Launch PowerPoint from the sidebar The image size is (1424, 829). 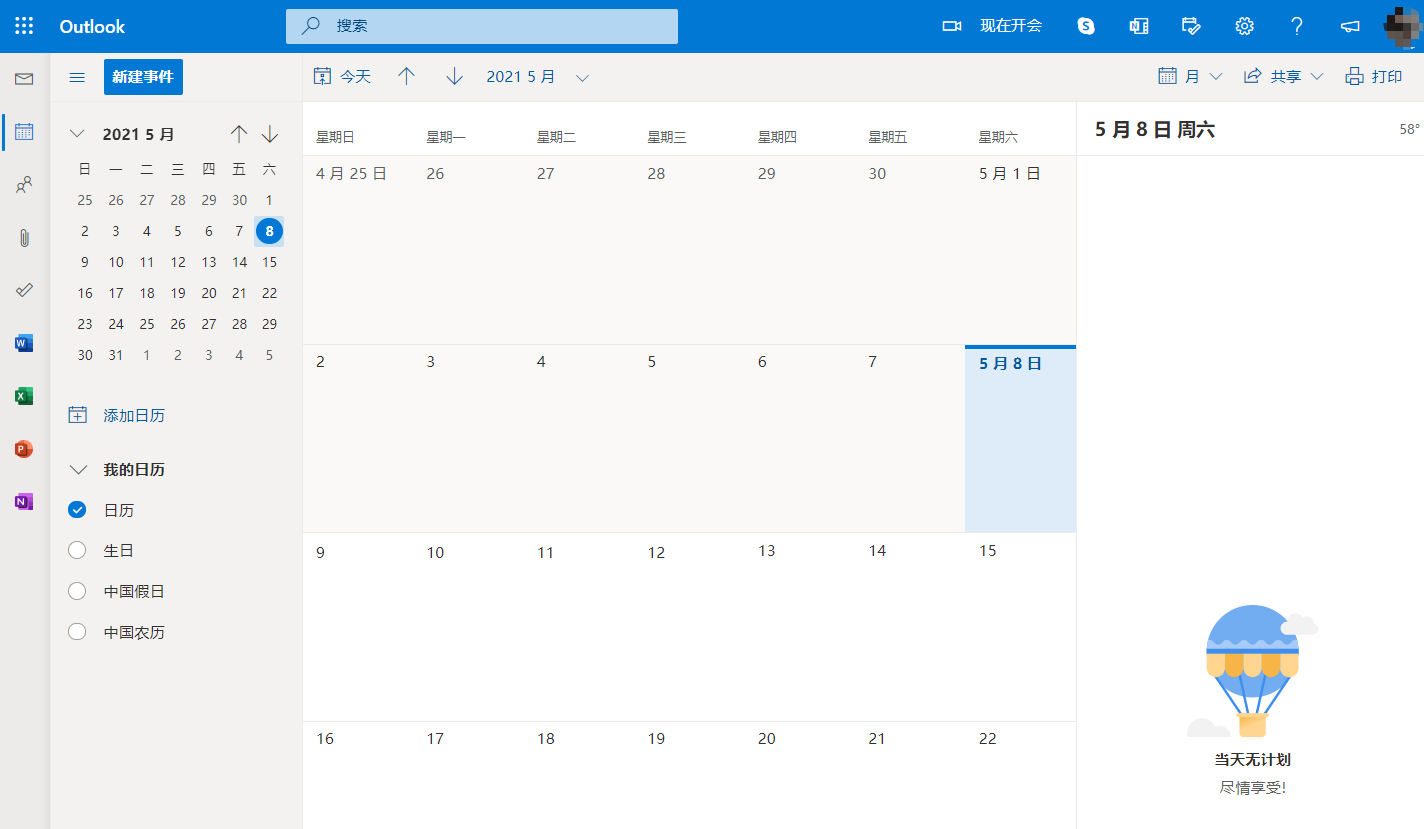pos(24,449)
